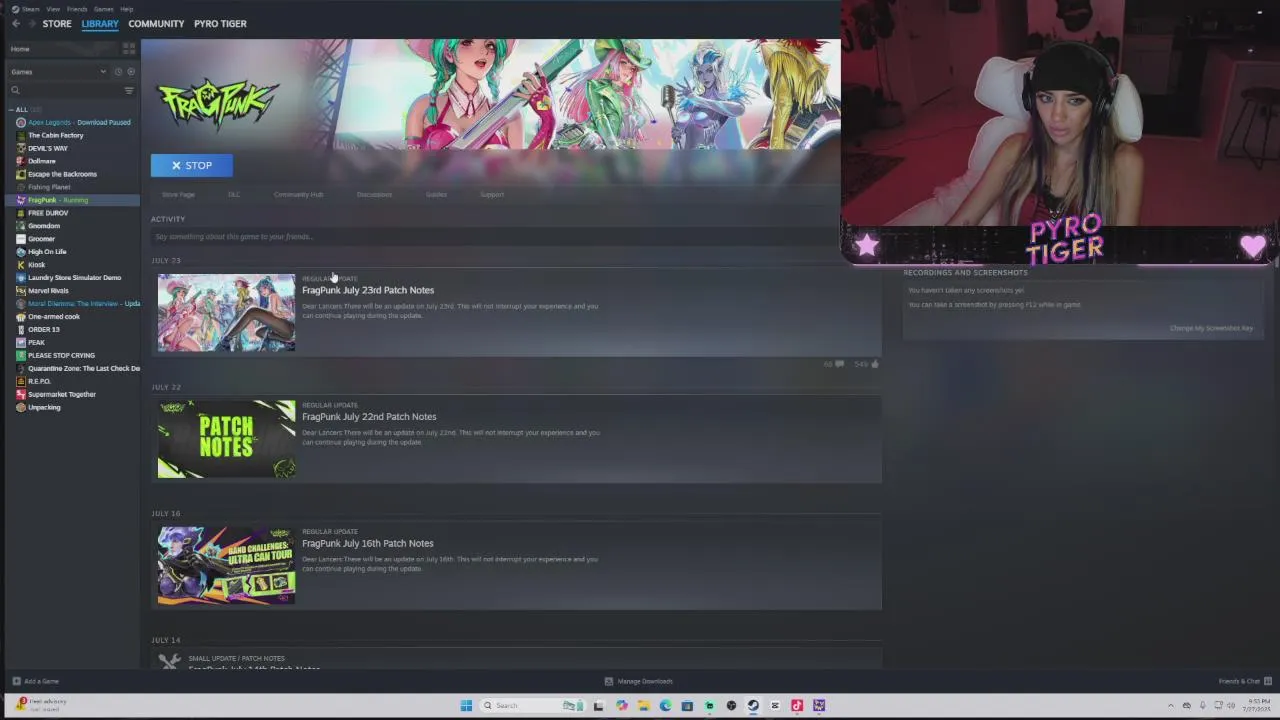Click Add a Game plus button
The width and height of the screenshot is (1280, 720).
pos(16,681)
